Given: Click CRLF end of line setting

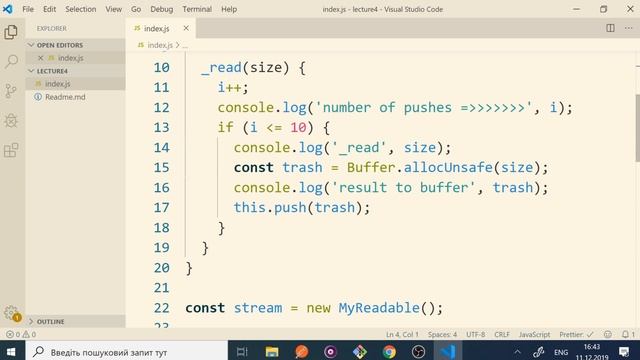Looking at the screenshot, I should (502, 334).
